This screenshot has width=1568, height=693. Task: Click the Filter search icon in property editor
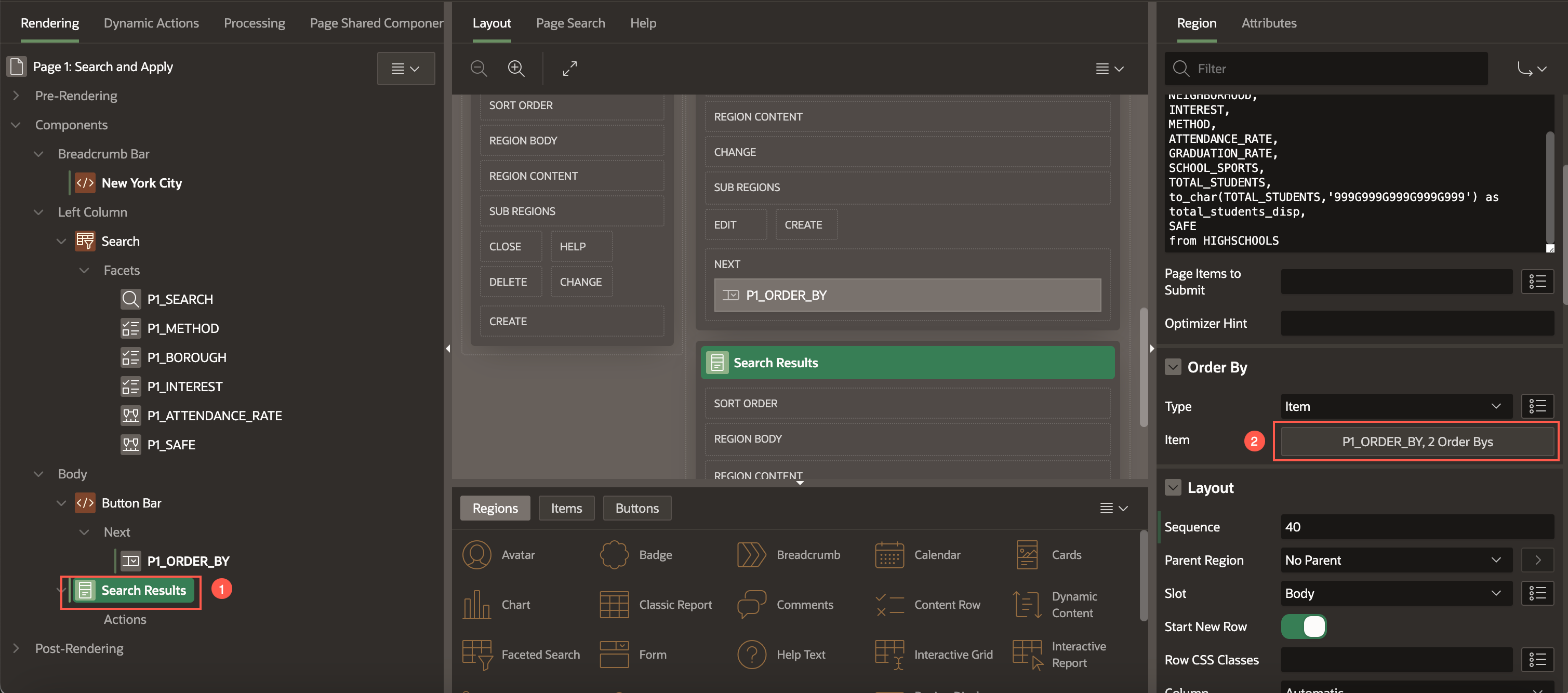coord(1181,69)
